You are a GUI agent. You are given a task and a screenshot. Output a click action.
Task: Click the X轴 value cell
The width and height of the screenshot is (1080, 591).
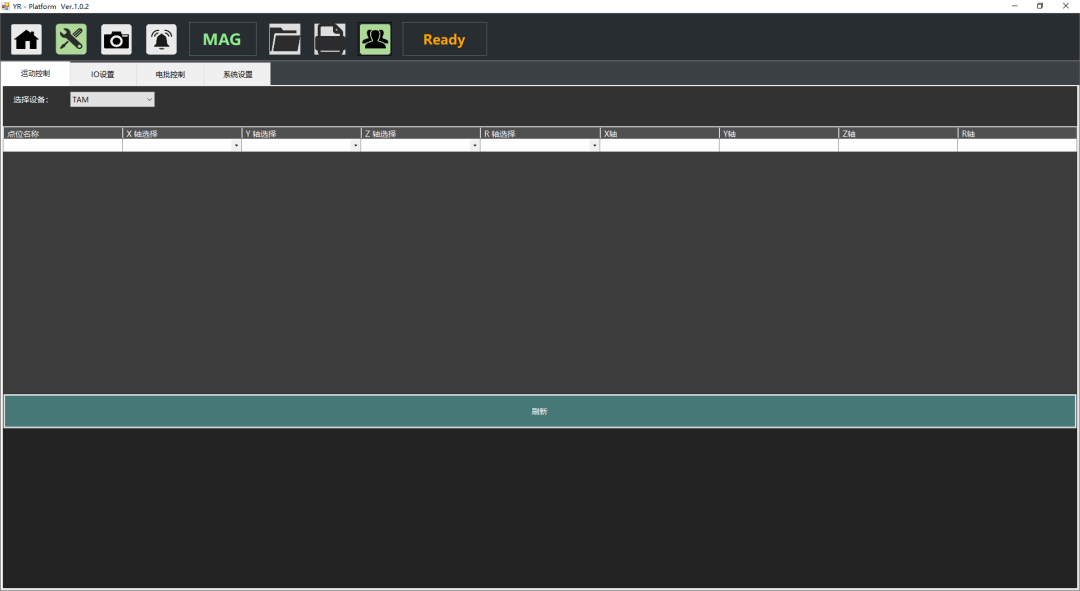coord(659,145)
